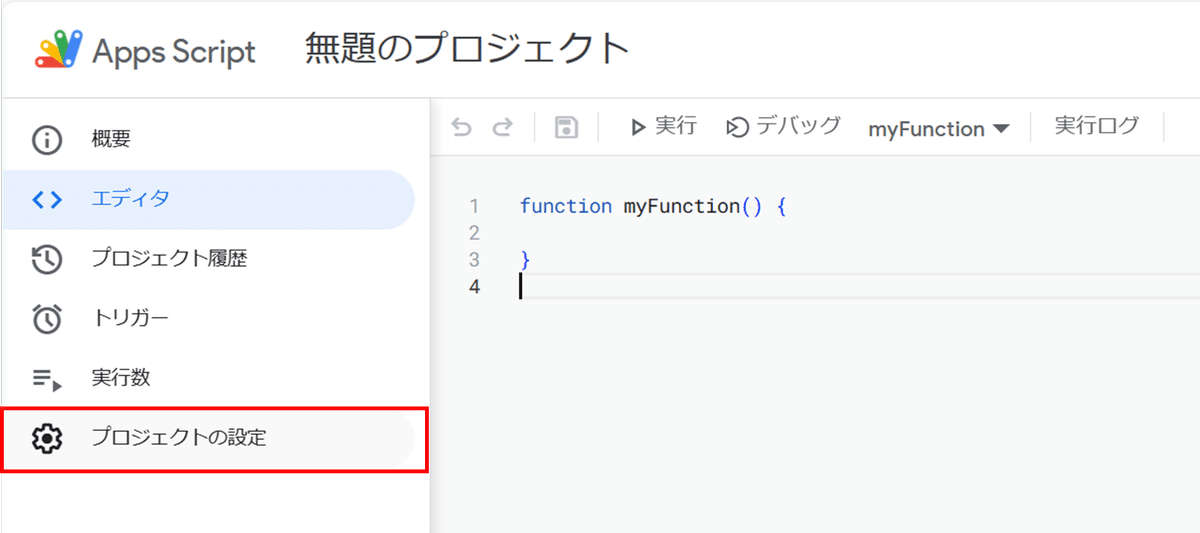Viewport: 1200px width, 533px height.
Task: Click the エディタ code brackets icon
Action: pos(47,199)
